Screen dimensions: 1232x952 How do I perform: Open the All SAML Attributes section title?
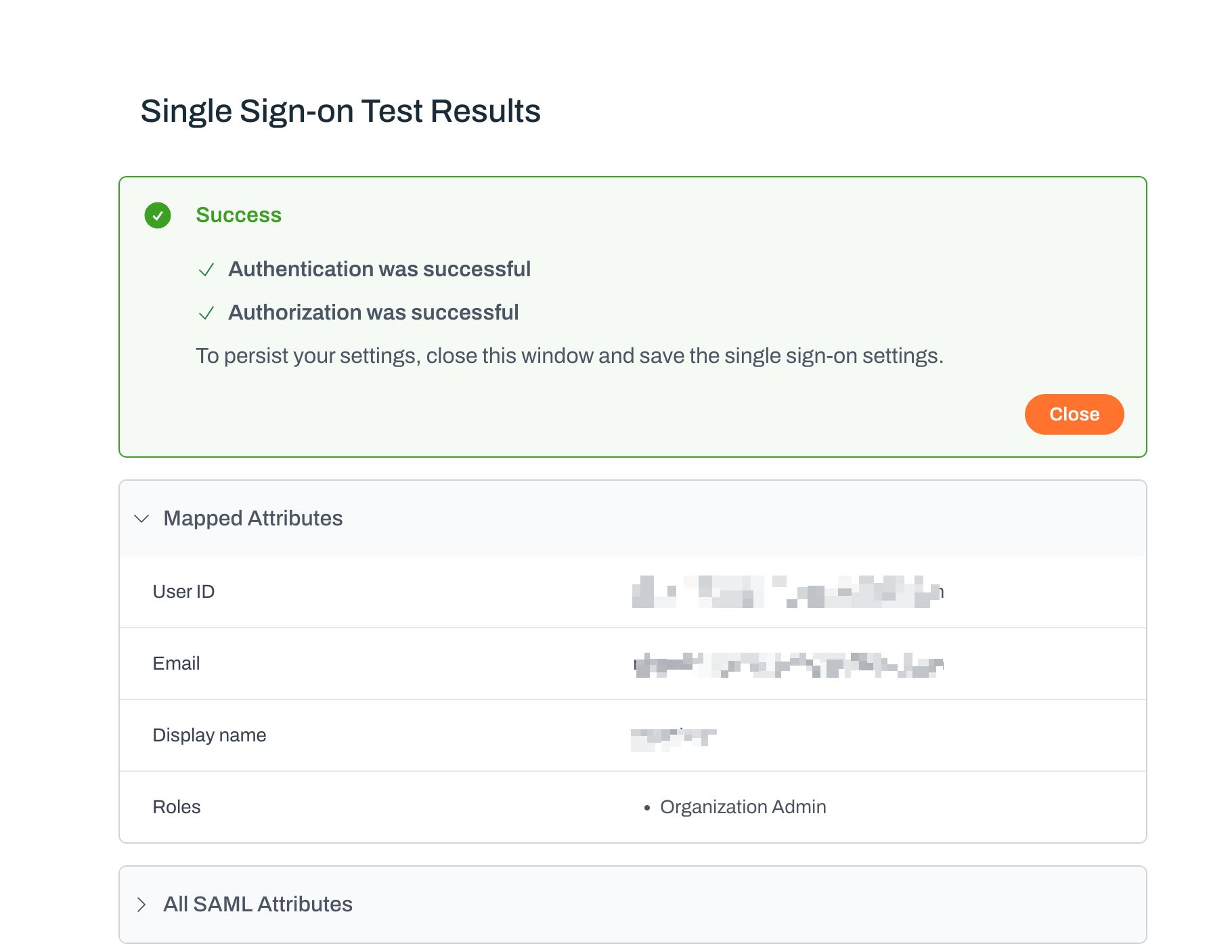pos(258,905)
